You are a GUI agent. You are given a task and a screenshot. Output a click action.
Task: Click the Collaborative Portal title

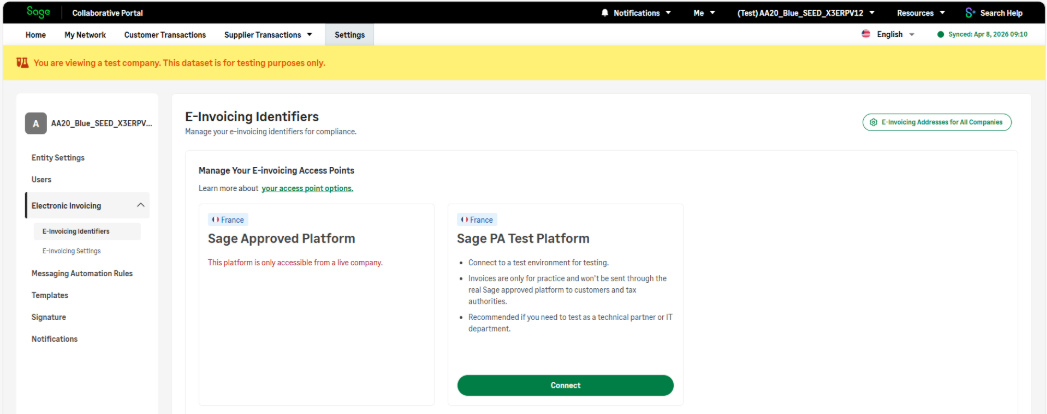pos(108,13)
